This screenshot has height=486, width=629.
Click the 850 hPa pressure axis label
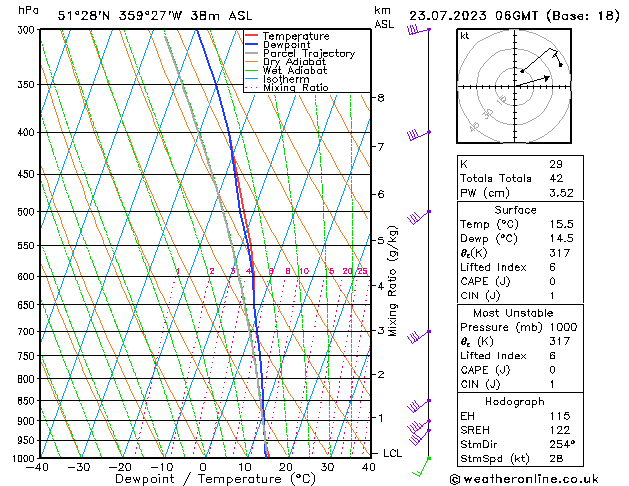[x=28, y=401]
